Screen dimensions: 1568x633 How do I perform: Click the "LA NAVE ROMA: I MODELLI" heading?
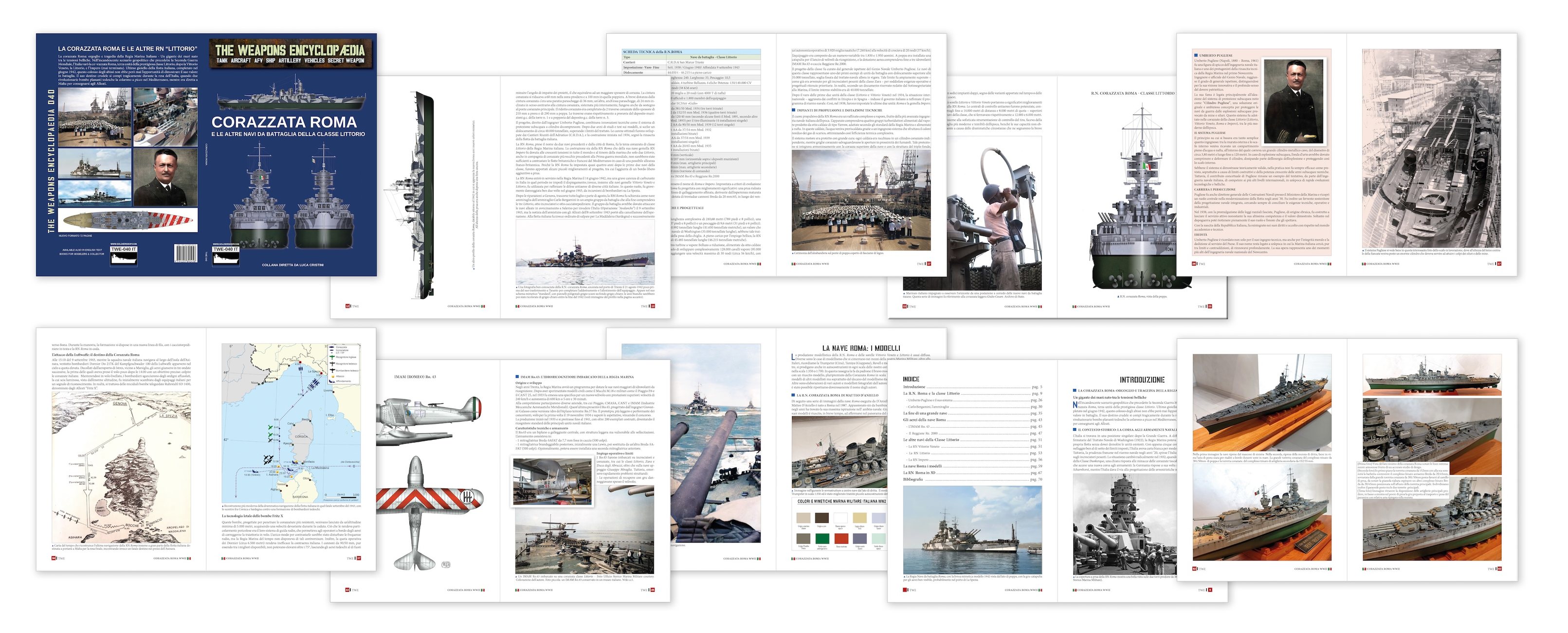pos(861,348)
